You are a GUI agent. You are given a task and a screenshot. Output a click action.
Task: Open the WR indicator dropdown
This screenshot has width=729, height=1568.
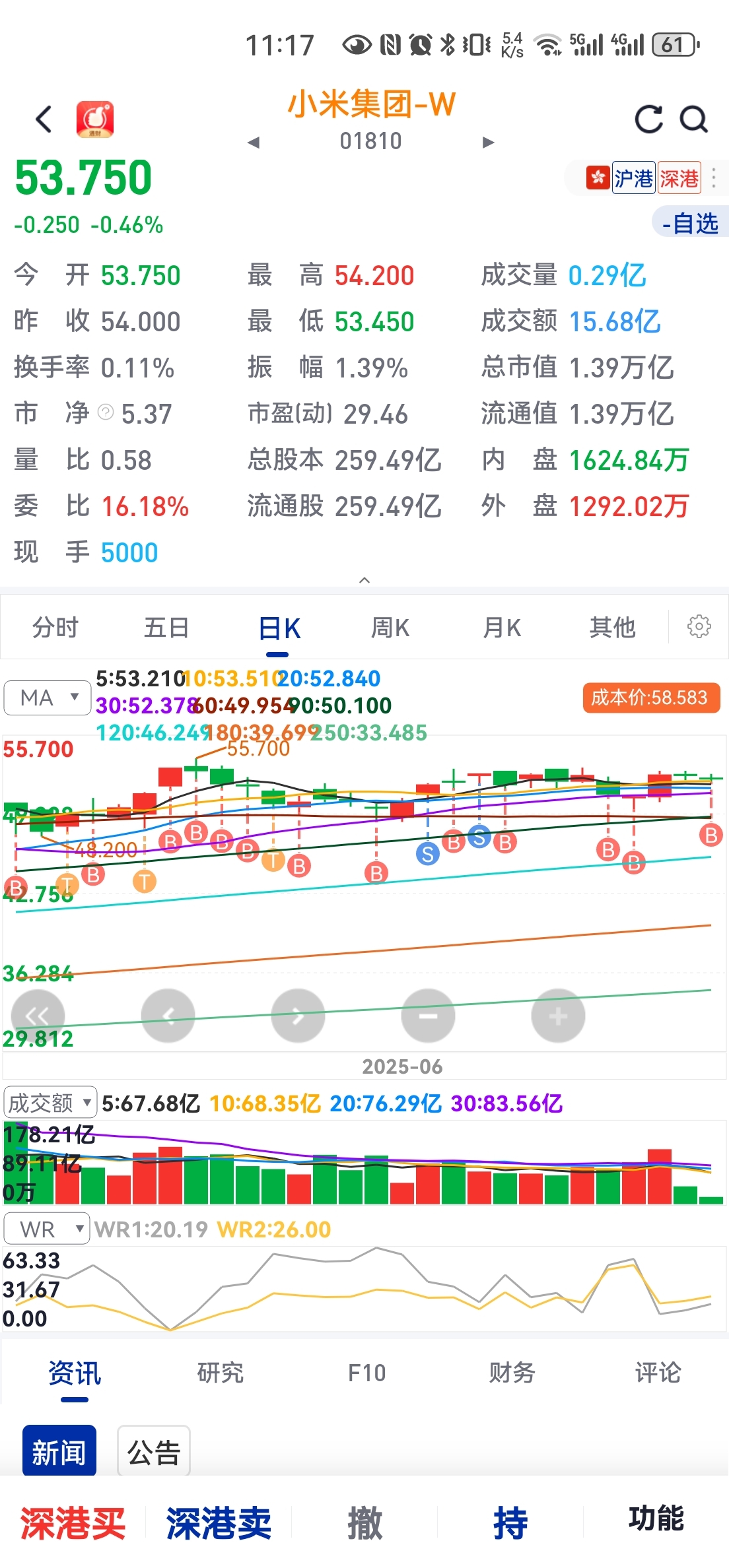click(46, 1229)
